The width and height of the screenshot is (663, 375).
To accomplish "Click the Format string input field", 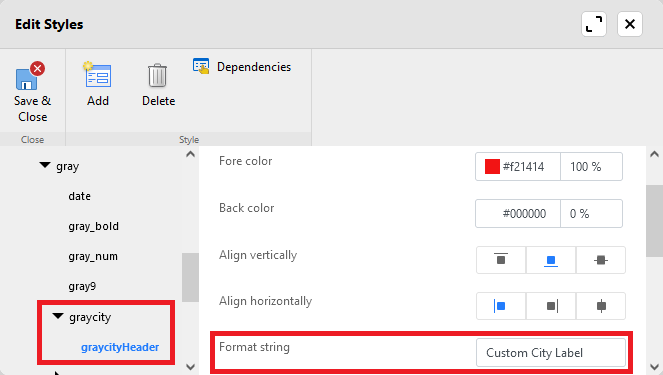I will 551,353.
